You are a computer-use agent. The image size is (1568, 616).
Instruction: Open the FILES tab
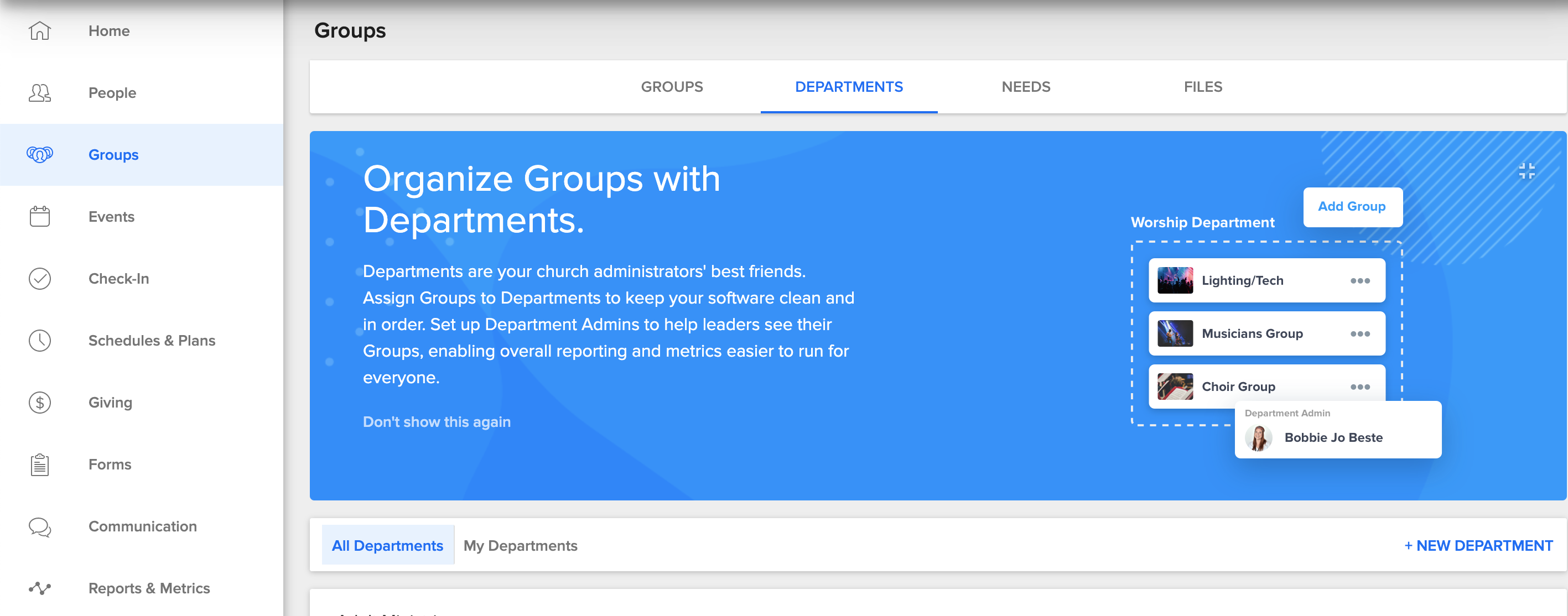[1203, 87]
